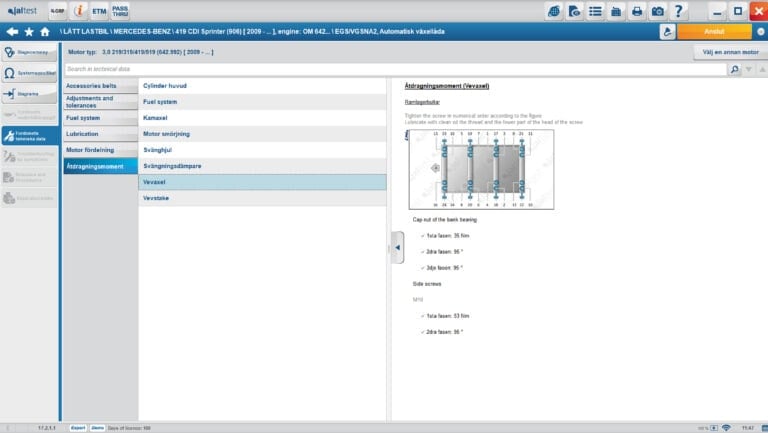
Task: Open the ETM module icon
Action: click(x=97, y=11)
